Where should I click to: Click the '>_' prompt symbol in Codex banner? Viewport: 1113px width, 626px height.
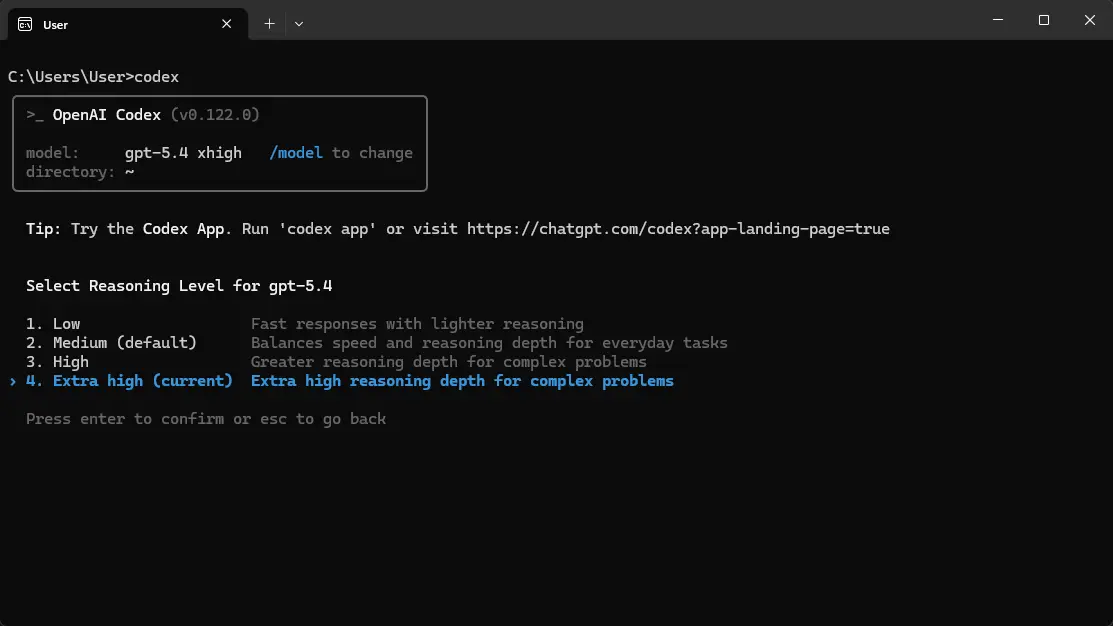point(35,114)
